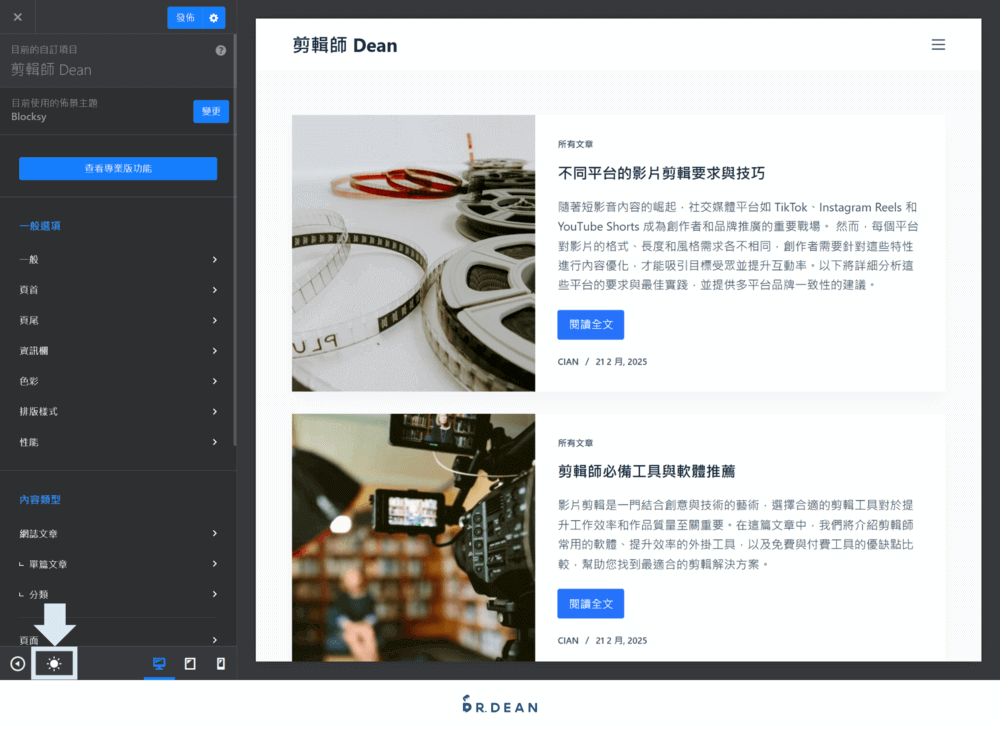
Task: Expand the 分類 content section
Action: 117,593
